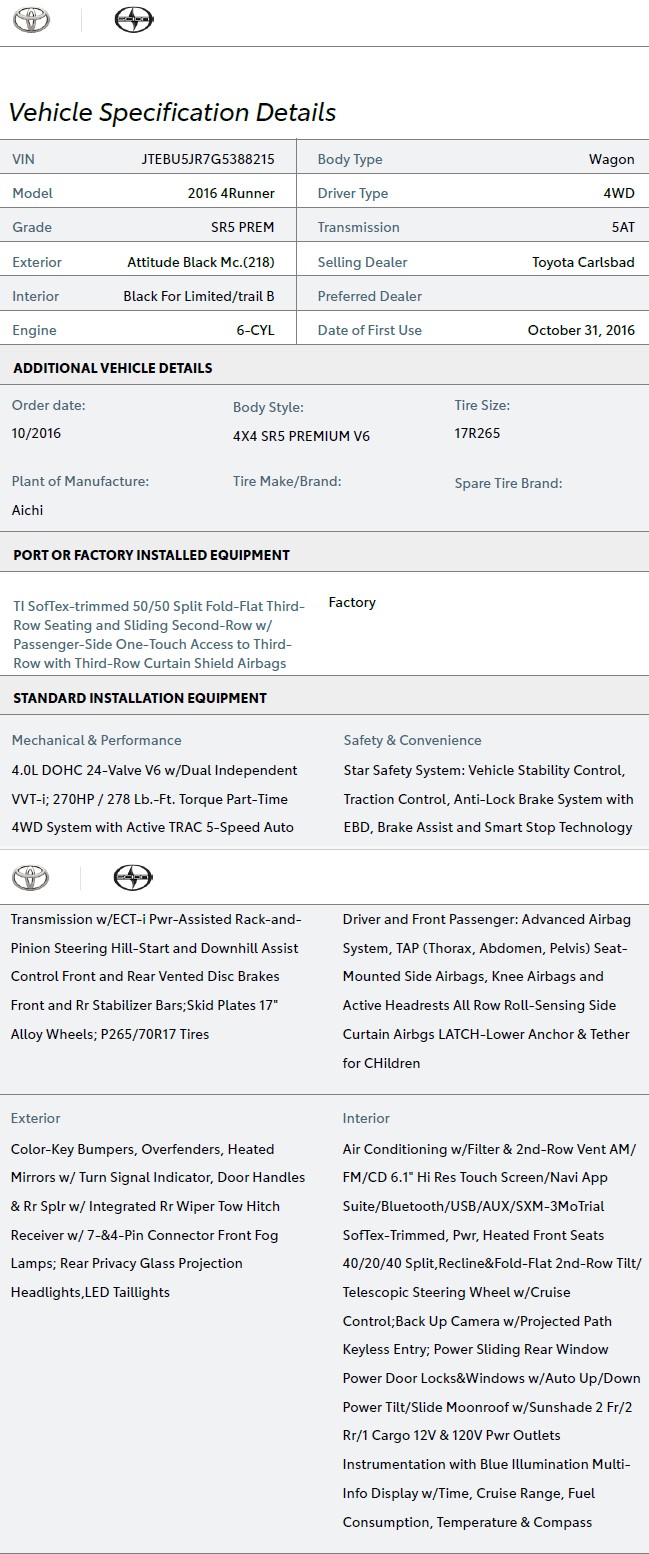Click the Air Conditioning w/Filter line
Screen dimensions: 649x1554
click(x=489, y=1149)
